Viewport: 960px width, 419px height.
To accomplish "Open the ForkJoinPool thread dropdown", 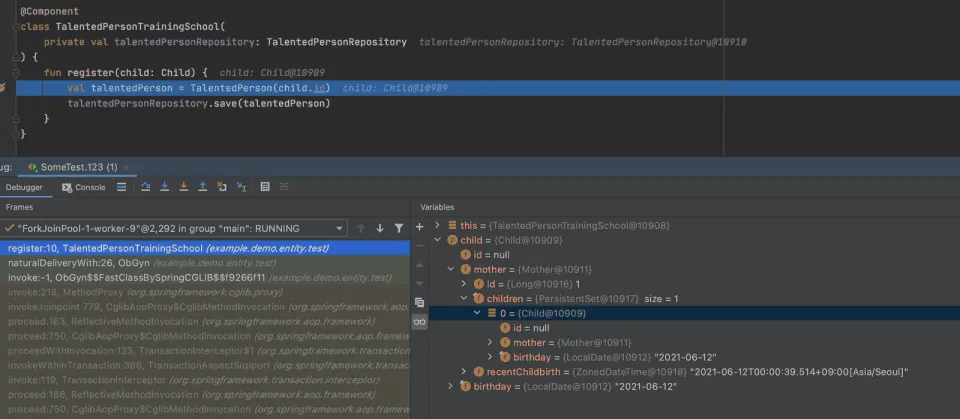I will [339, 228].
